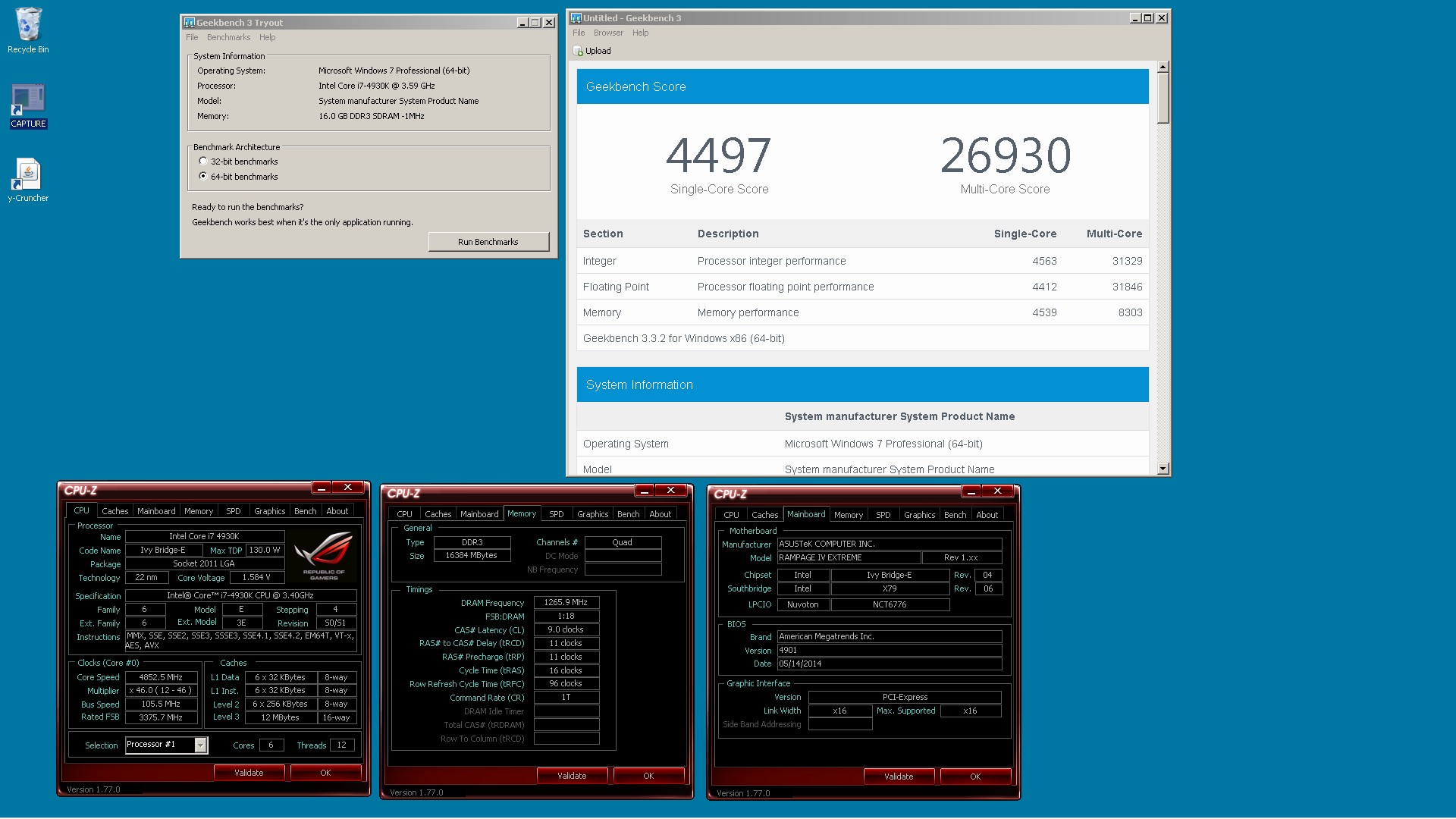Screen dimensions: 1456x819
Task: Click the Republic of Gamers logo in CPU-Z
Action: (x=324, y=556)
